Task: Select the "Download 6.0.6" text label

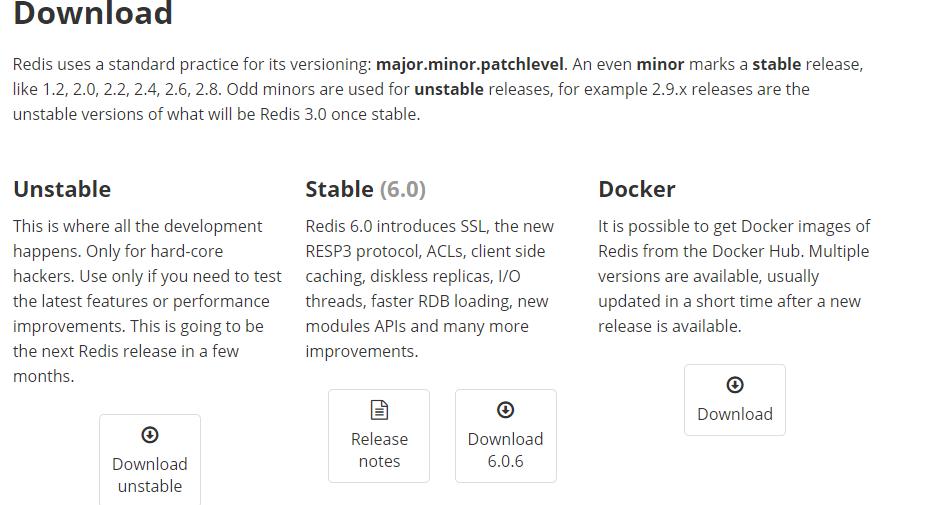Action: click(x=506, y=450)
